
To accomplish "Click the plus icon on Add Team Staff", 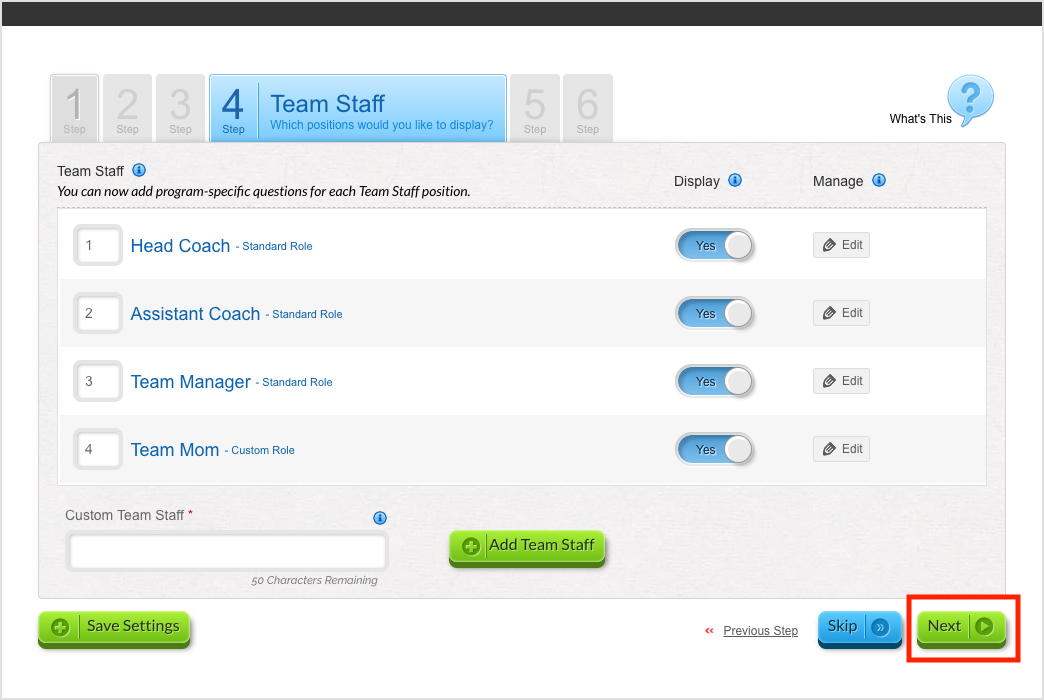I will pyautogui.click(x=471, y=546).
